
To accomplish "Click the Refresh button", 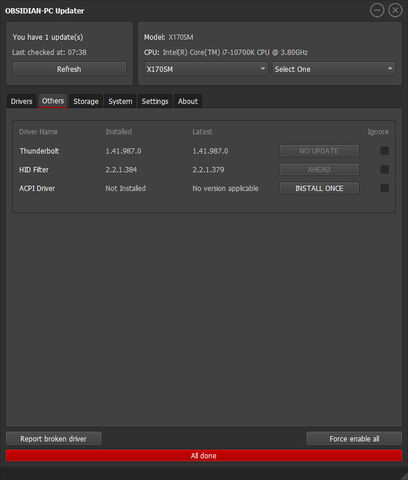I will [x=69, y=69].
